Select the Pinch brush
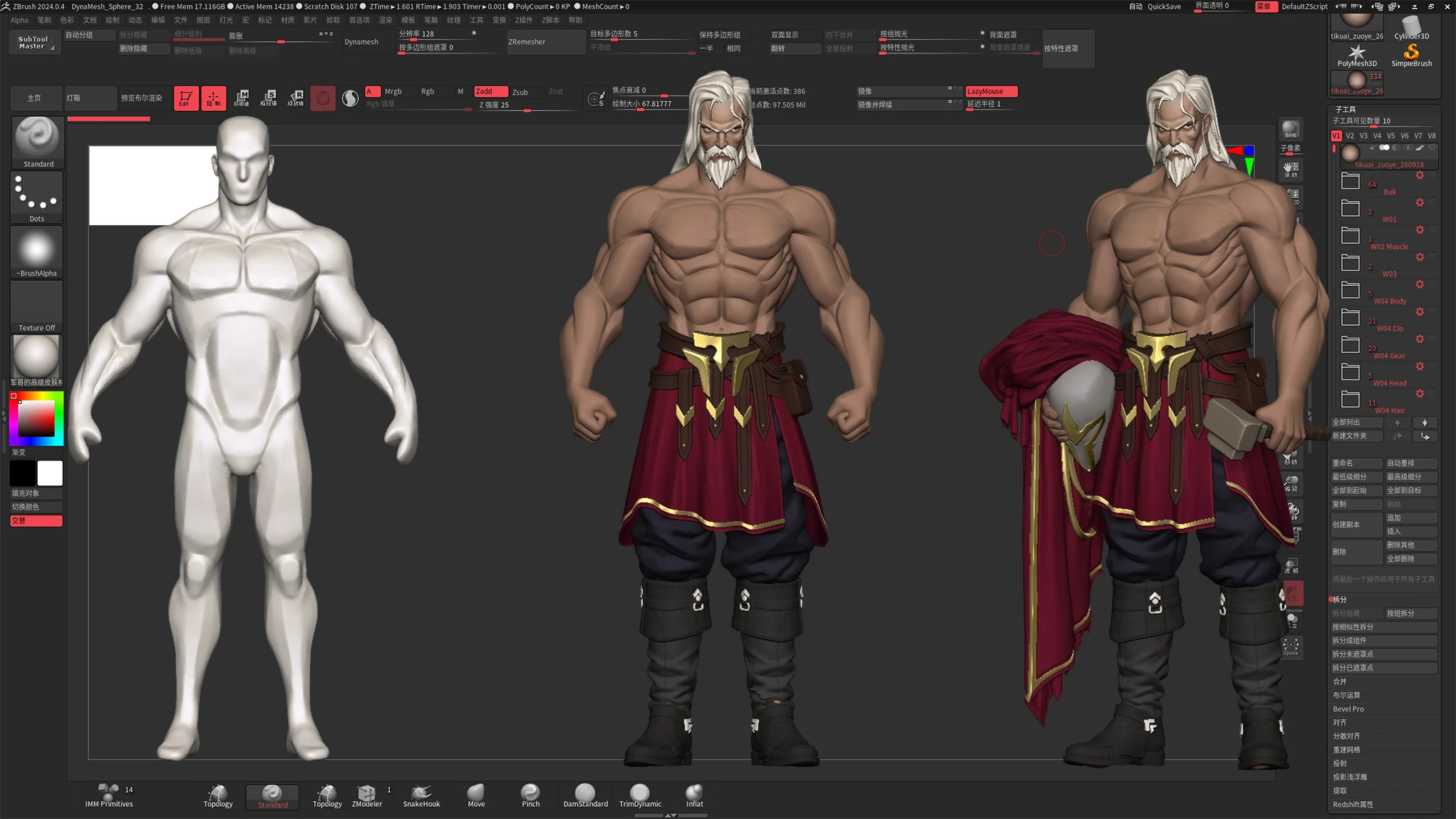1456x819 pixels. [x=530, y=796]
